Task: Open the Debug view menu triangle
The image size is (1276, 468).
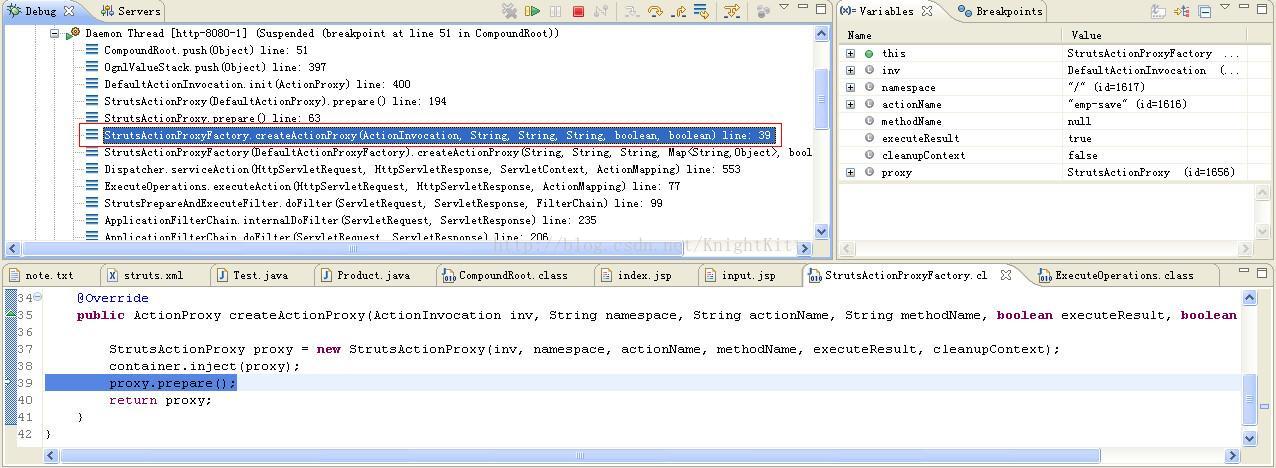Action: coord(784,8)
